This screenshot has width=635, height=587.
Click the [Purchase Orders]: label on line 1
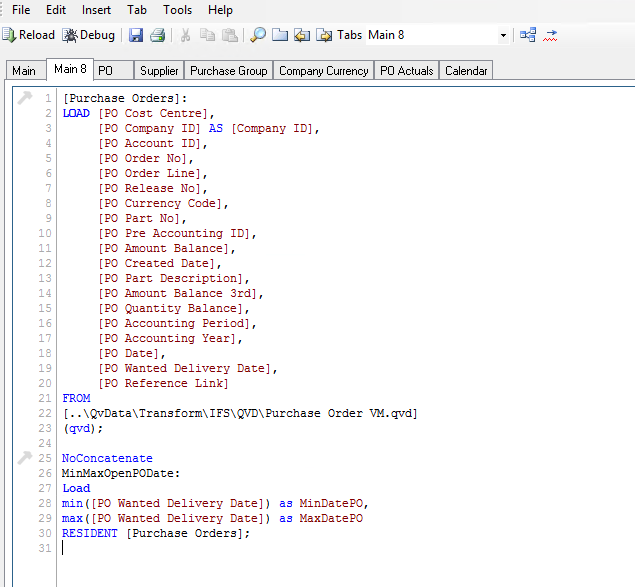tap(125, 98)
